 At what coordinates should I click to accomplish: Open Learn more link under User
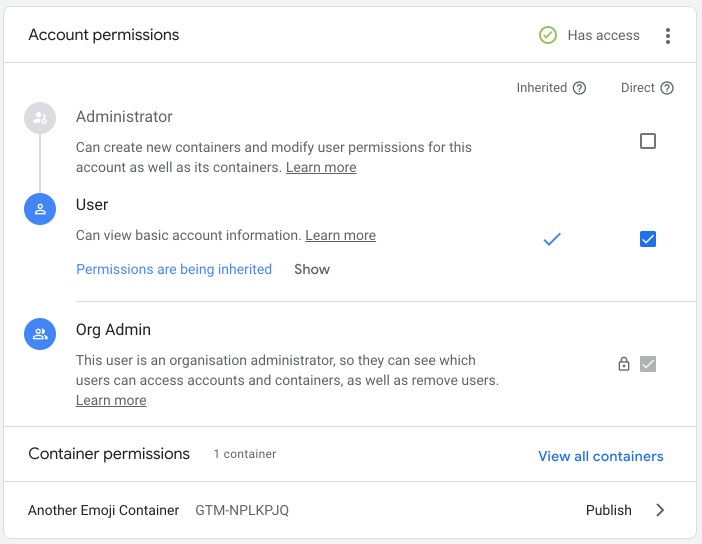point(340,235)
